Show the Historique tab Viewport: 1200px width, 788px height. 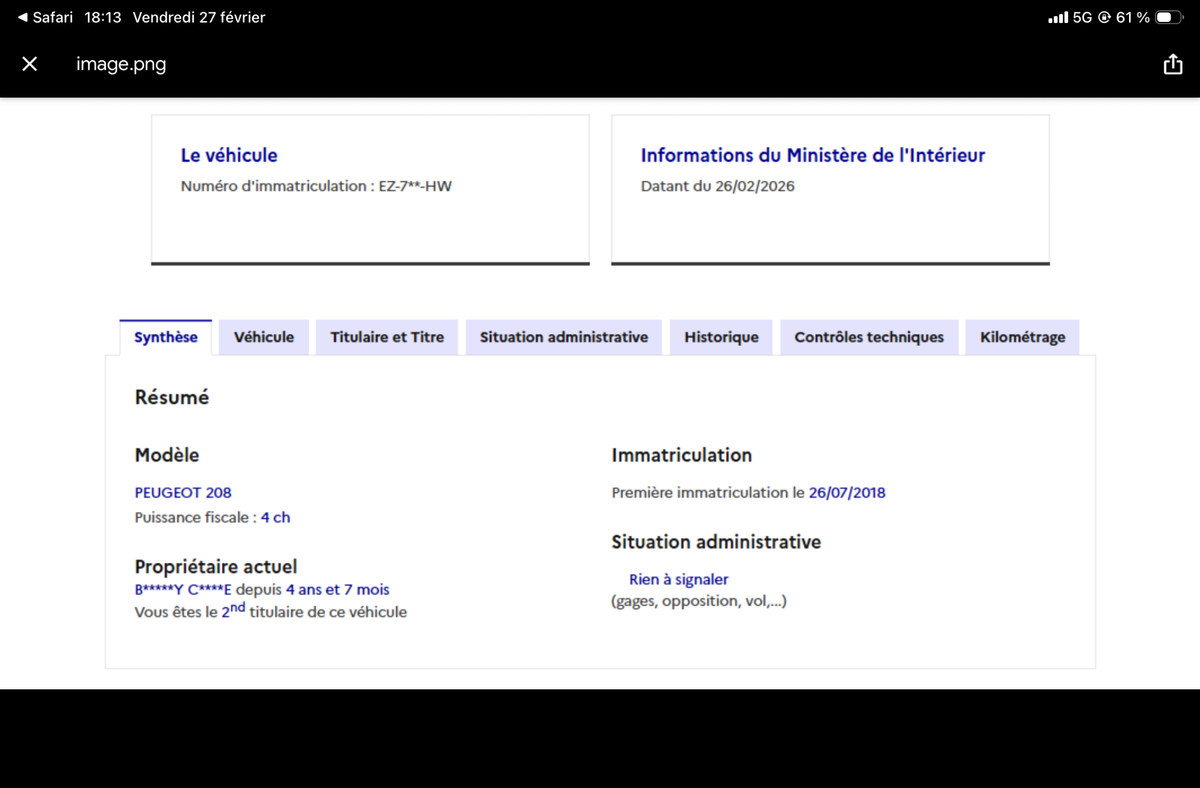pyautogui.click(x=721, y=337)
